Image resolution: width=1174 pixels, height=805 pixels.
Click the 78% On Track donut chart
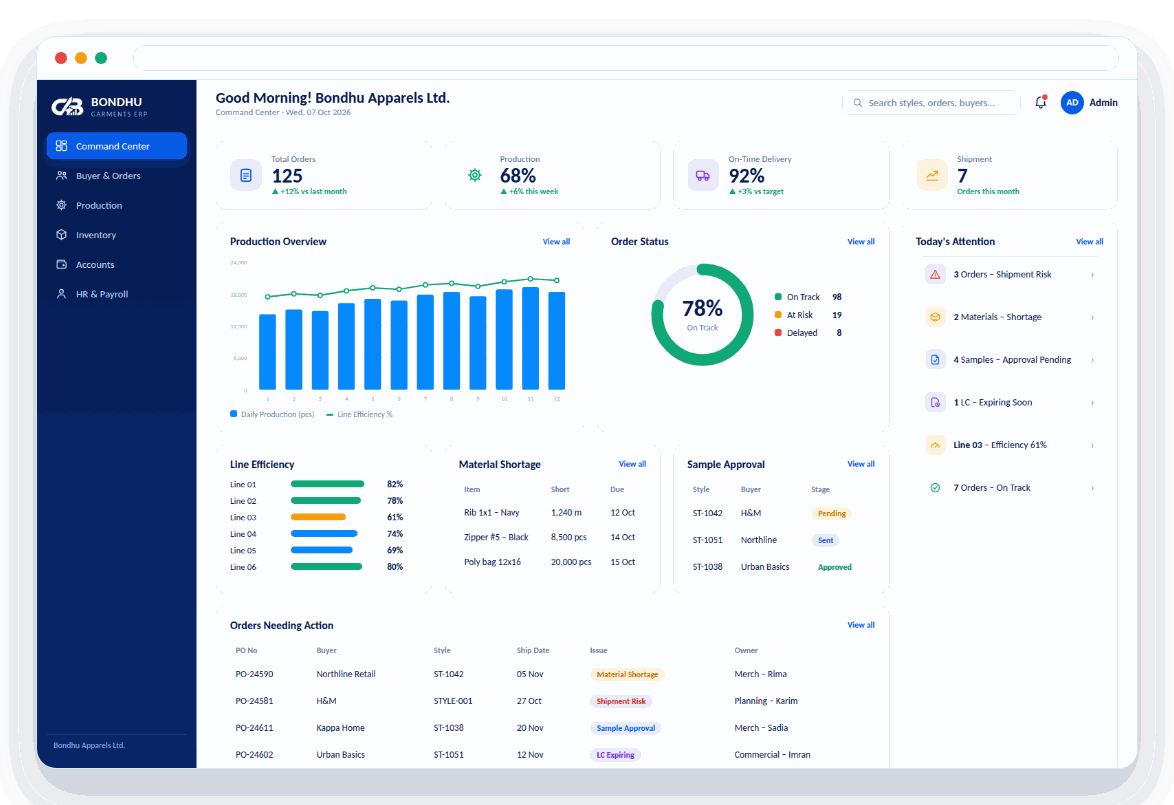[x=702, y=315]
